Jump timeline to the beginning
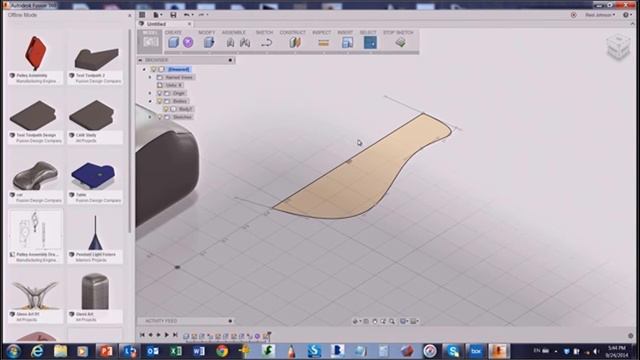The height and width of the screenshot is (360, 640). coord(142,335)
